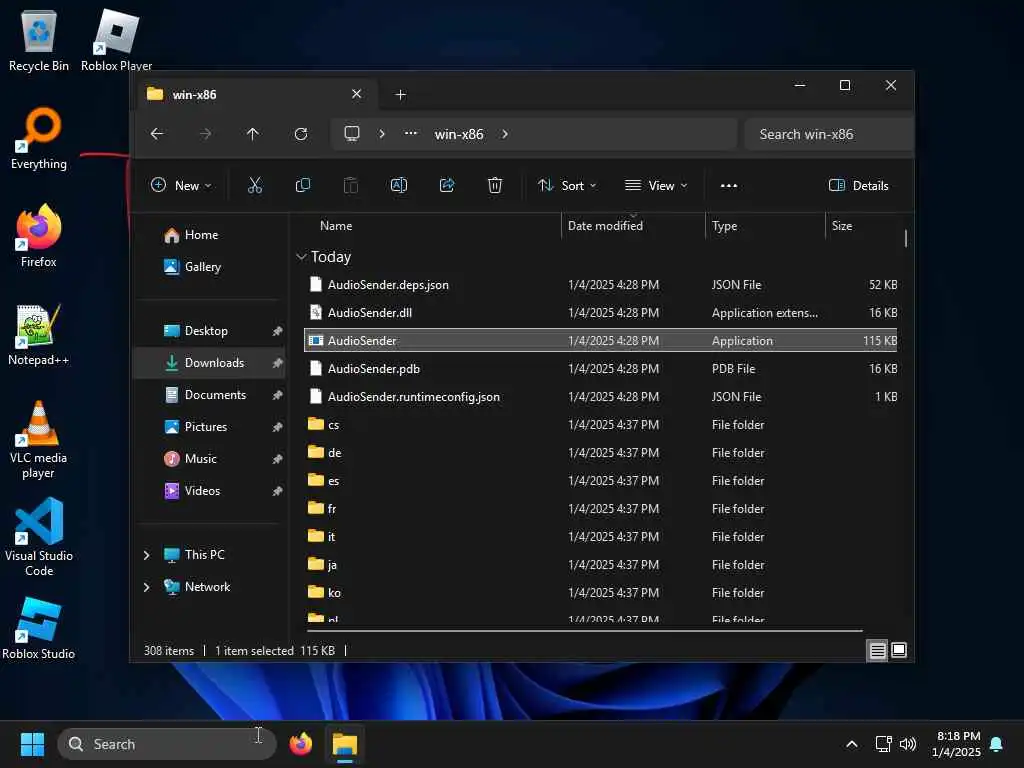
Task: Open the notification bell
Action: tap(997, 744)
